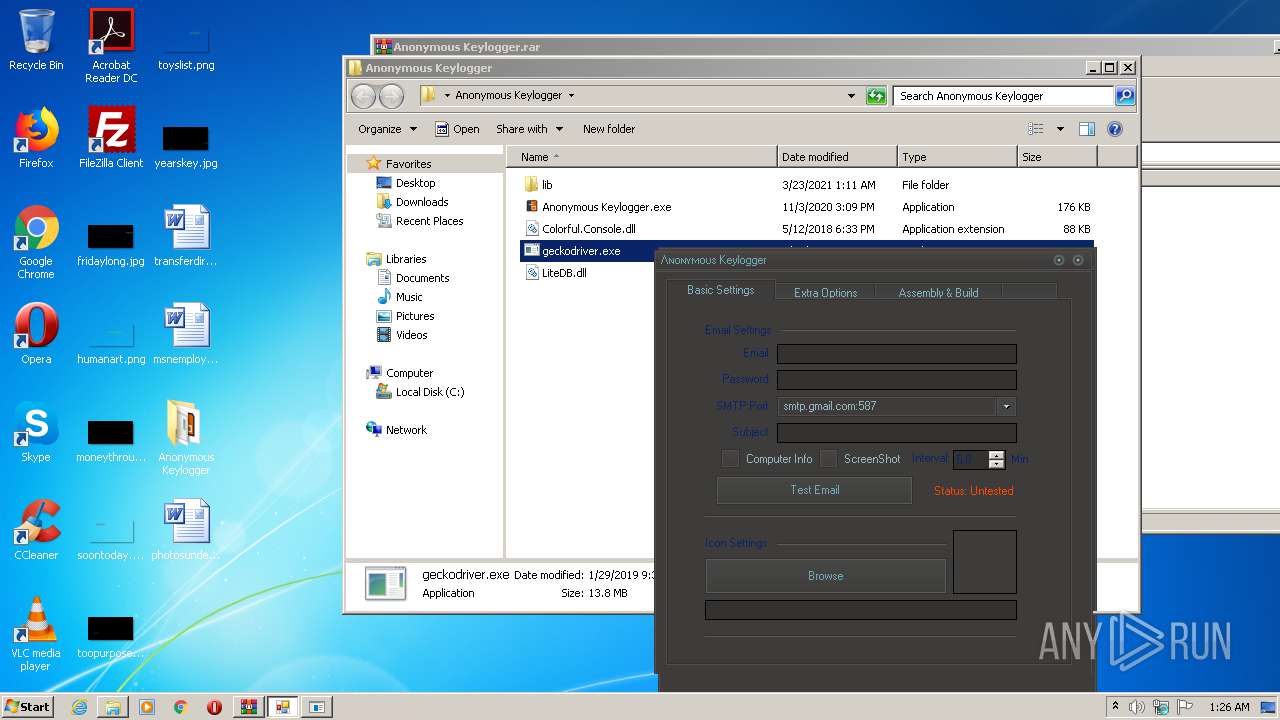1280x720 pixels.
Task: Open Firefox desktop shortcut
Action: [x=36, y=138]
